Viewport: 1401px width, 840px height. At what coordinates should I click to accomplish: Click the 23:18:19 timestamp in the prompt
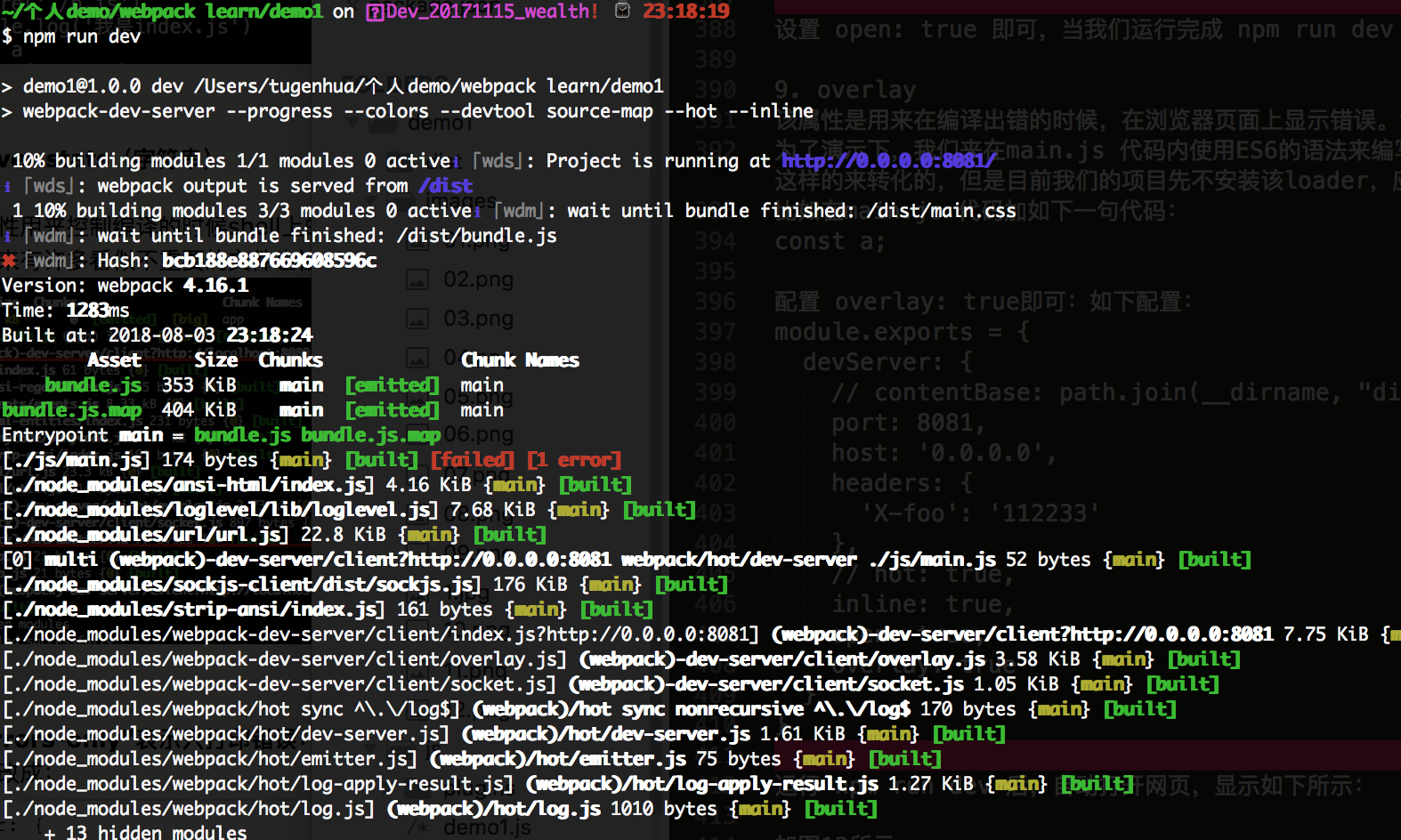685,12
